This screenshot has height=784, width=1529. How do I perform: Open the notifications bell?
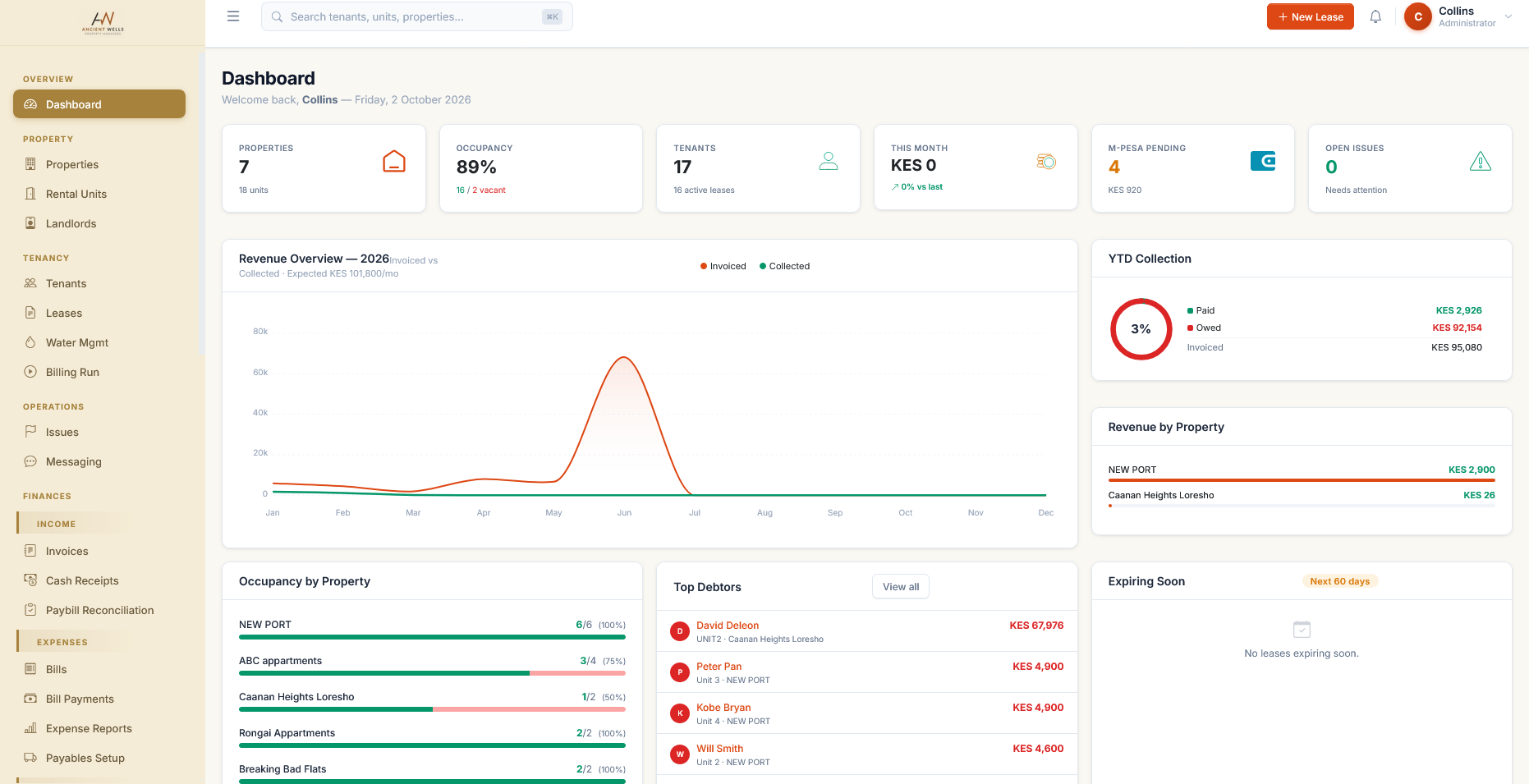(x=1375, y=16)
